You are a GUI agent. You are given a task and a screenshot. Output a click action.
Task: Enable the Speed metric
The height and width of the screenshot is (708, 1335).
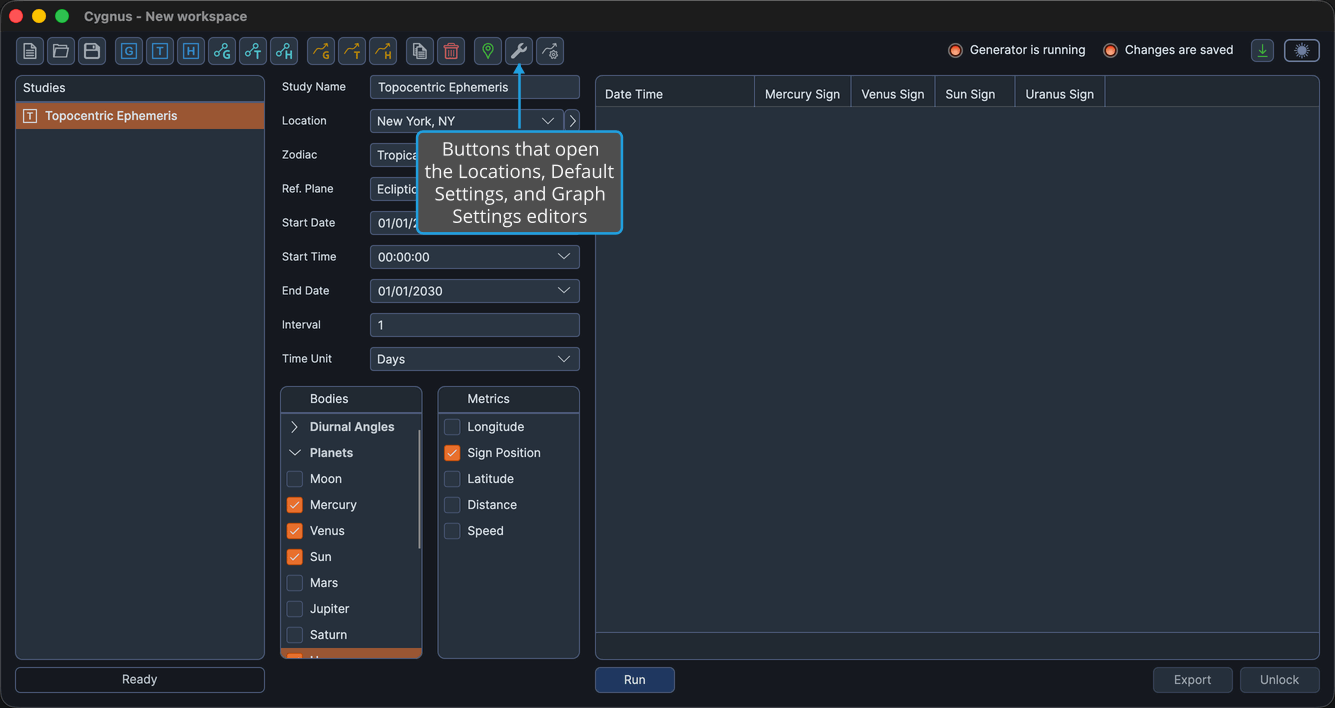452,531
